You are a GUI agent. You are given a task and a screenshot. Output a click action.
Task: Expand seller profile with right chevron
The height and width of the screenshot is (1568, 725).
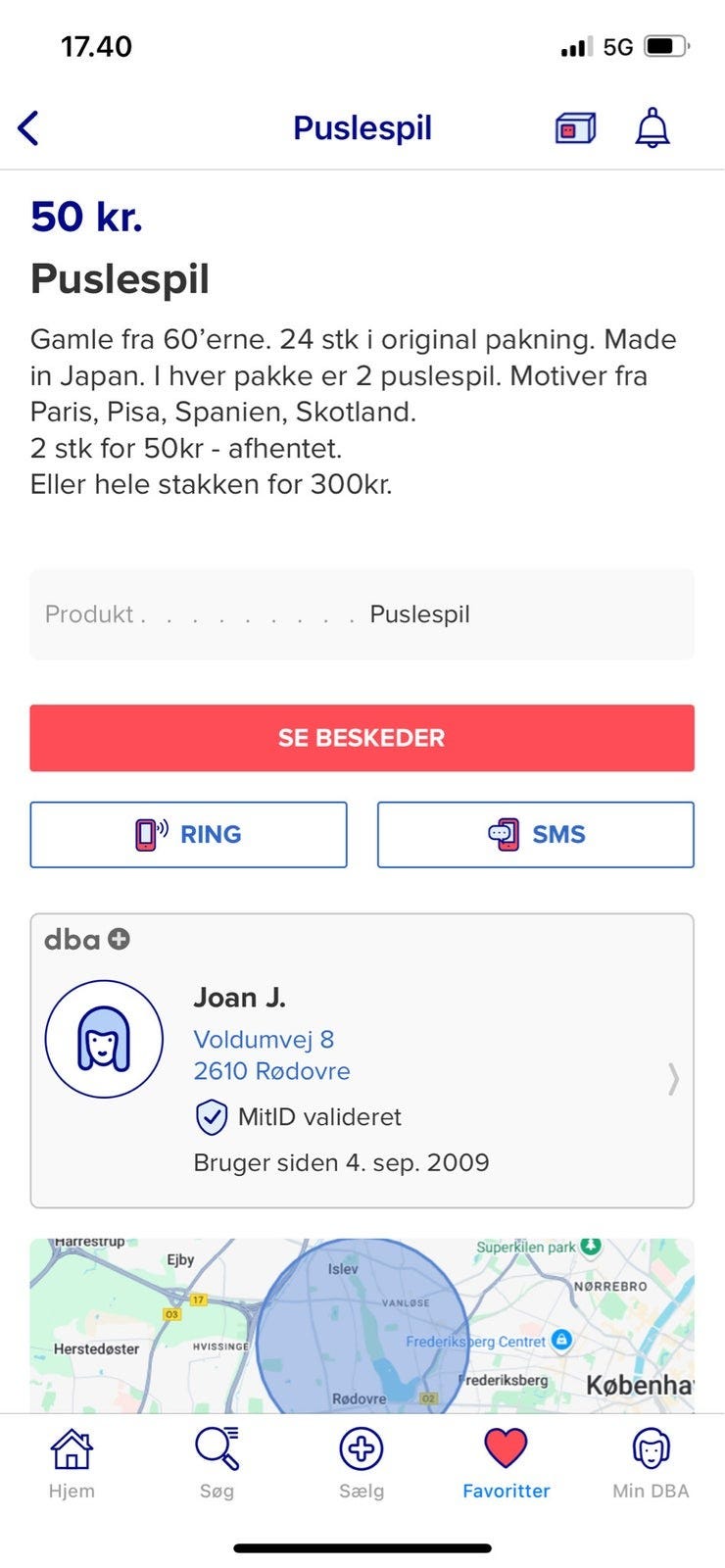tap(673, 1078)
